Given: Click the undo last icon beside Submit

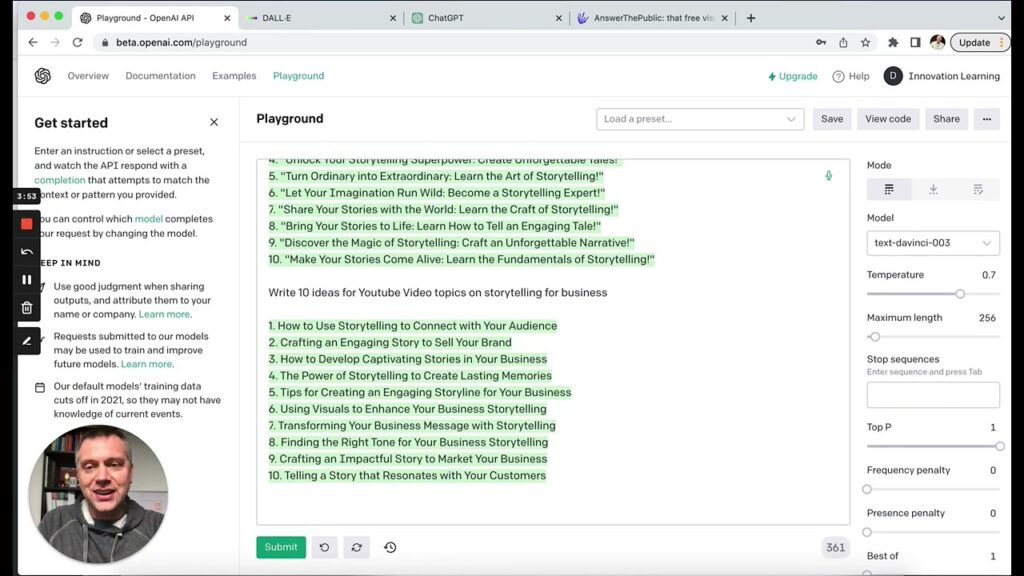Looking at the screenshot, I should (x=324, y=547).
